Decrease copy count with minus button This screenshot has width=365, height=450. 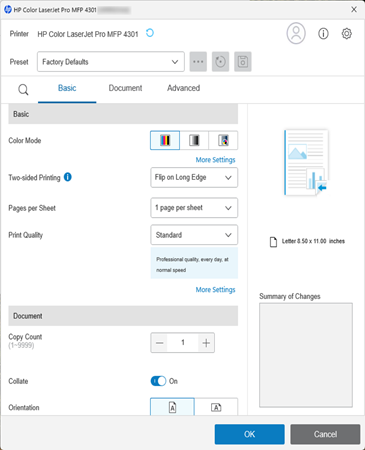[x=160, y=343]
